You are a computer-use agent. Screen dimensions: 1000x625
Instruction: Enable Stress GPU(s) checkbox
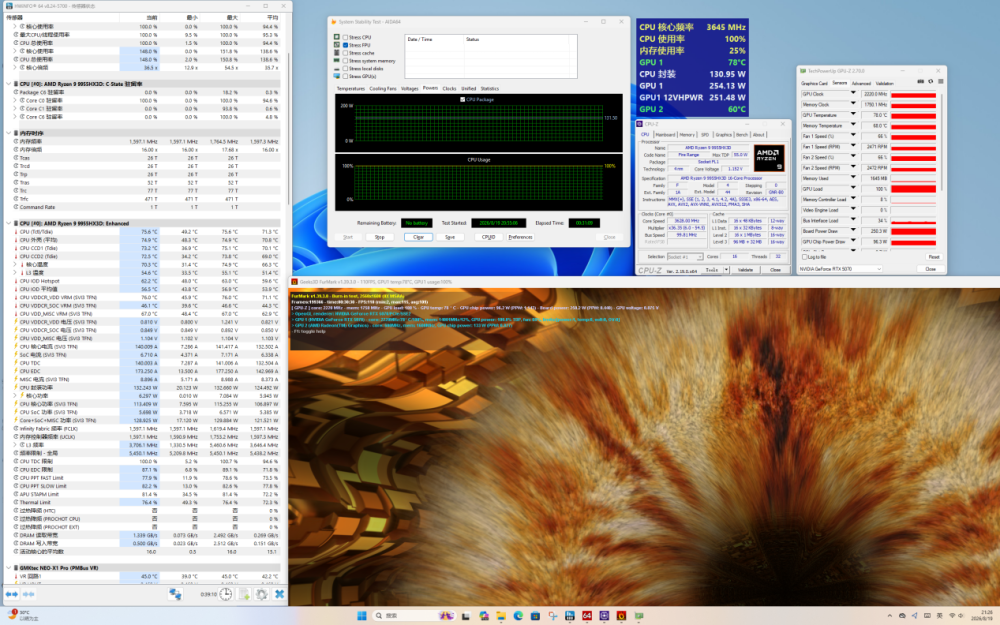coord(346,76)
